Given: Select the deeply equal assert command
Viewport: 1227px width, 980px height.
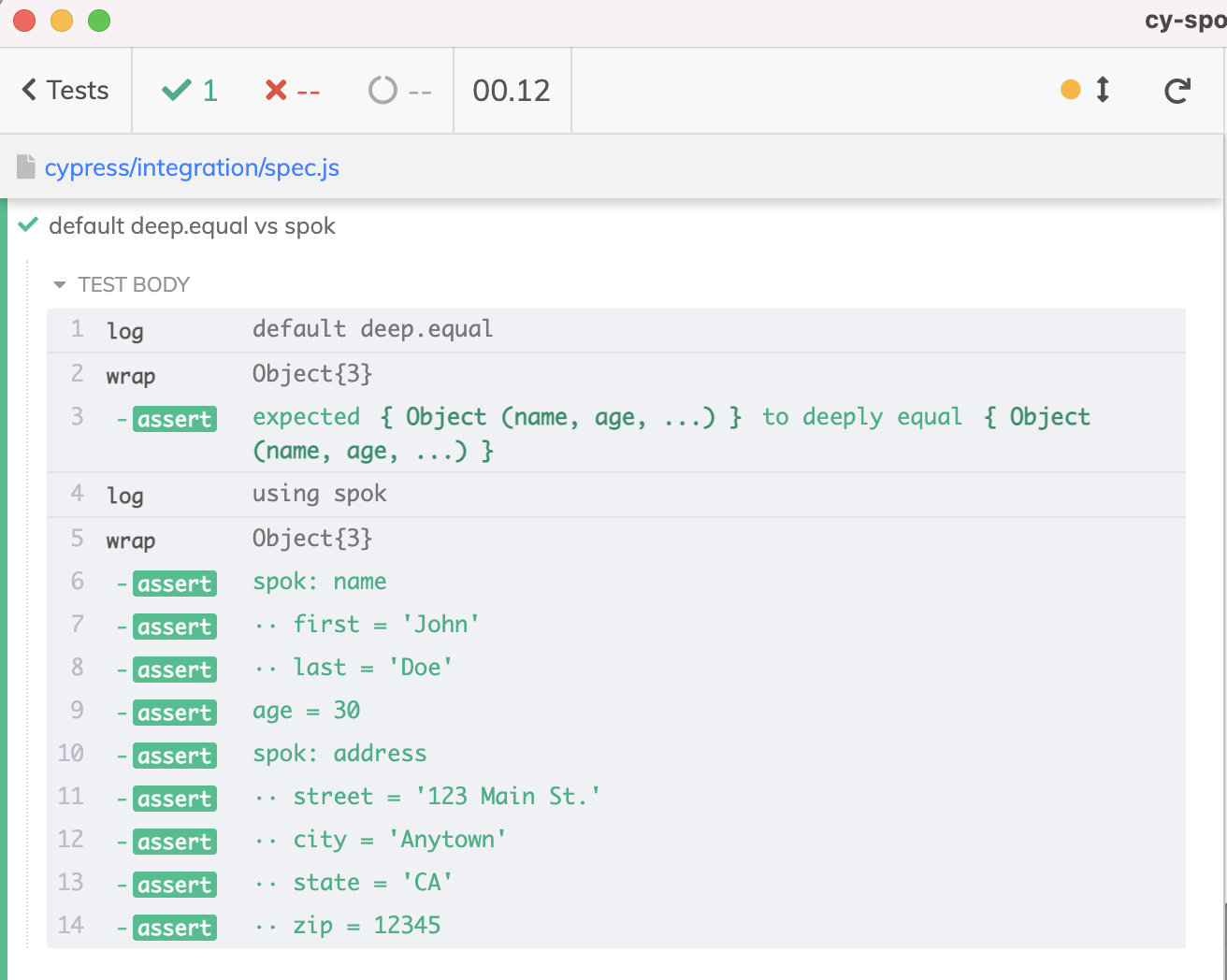Looking at the screenshot, I should (616, 434).
